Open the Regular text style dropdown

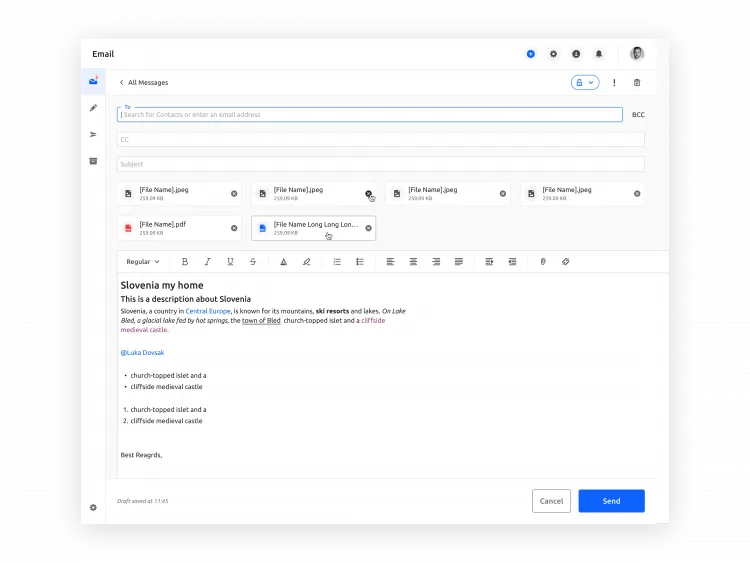(142, 262)
